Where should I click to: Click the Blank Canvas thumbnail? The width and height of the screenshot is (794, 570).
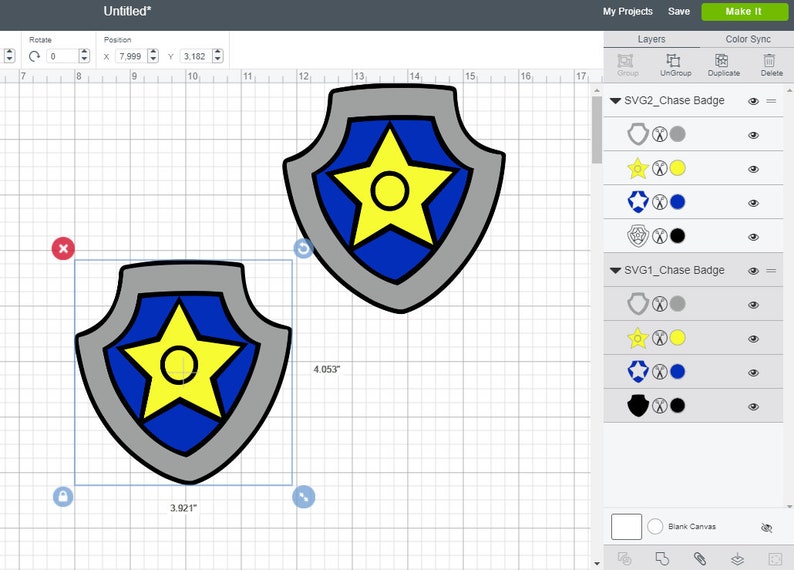(626, 527)
